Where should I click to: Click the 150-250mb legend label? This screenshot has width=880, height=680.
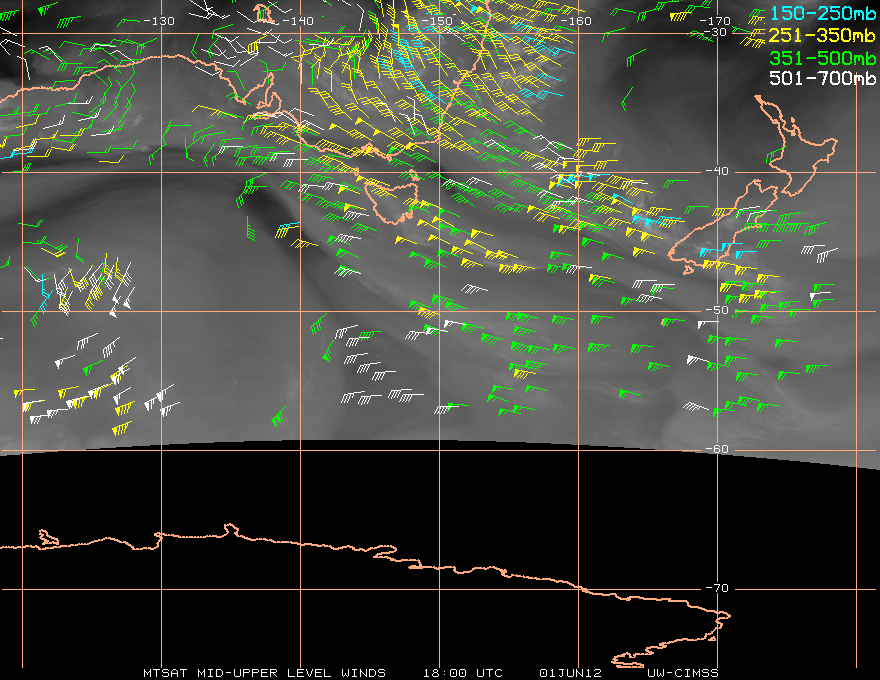point(822,14)
